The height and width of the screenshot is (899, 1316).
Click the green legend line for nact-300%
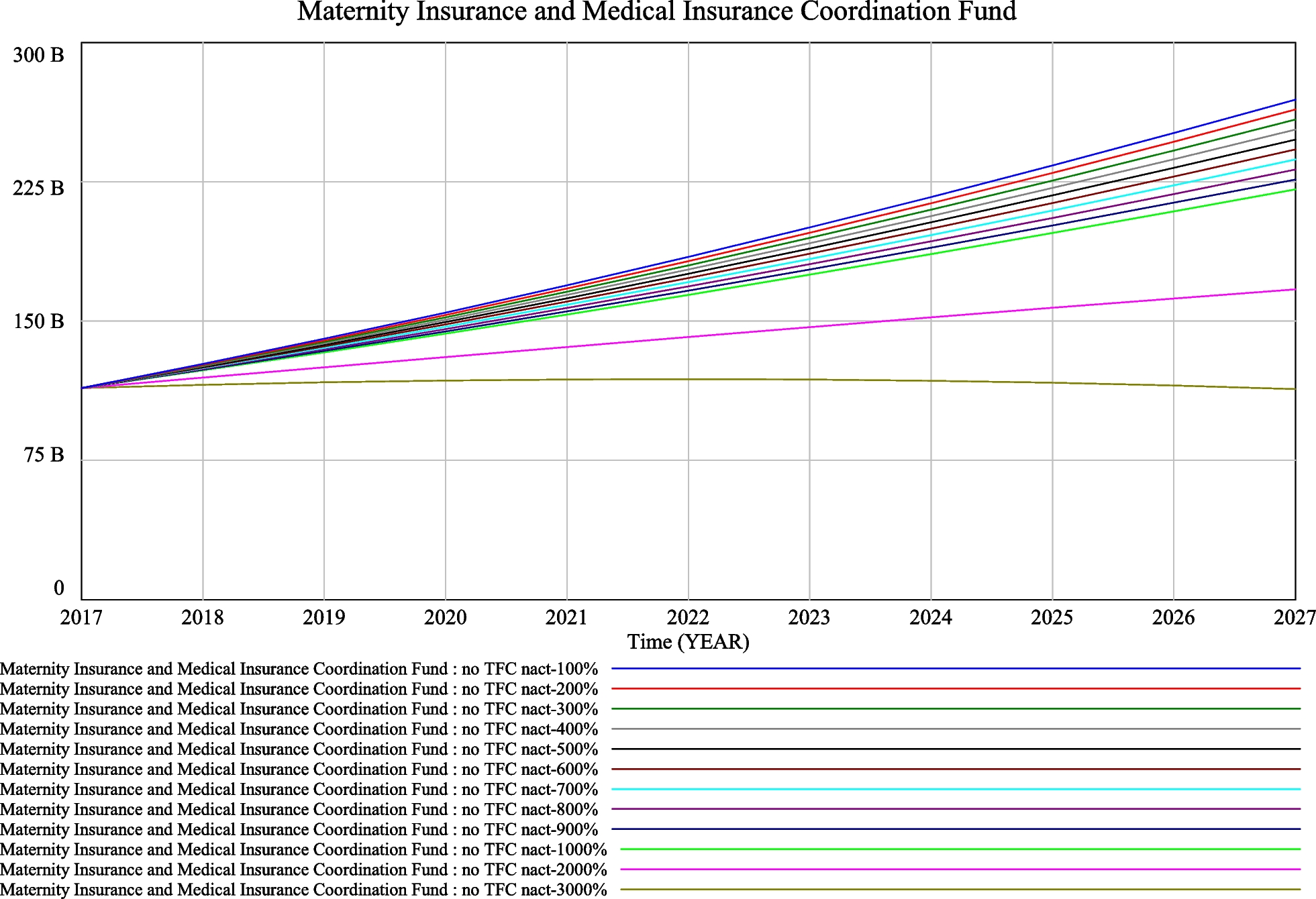956,708
